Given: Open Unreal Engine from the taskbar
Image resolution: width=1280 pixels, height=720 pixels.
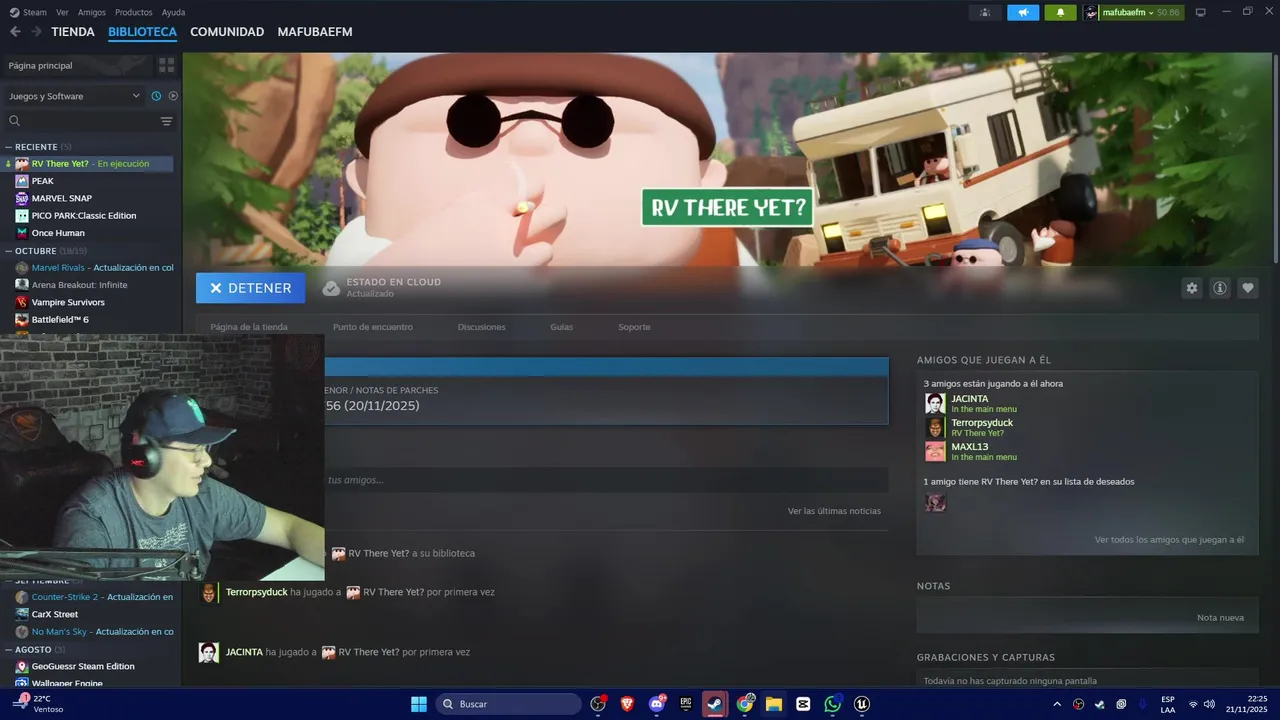Looking at the screenshot, I should 862,704.
